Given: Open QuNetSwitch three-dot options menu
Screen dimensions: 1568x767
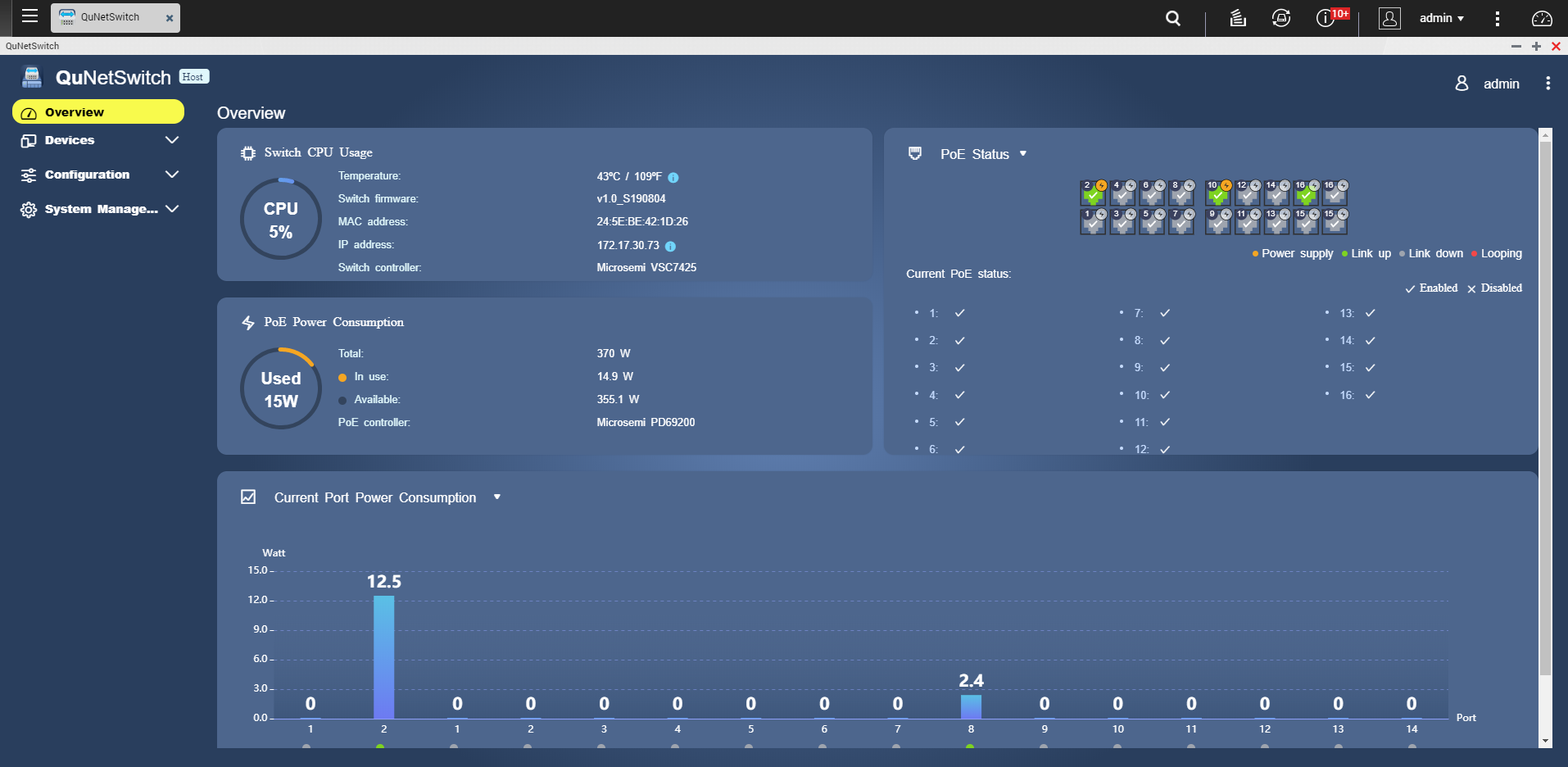Looking at the screenshot, I should pyautogui.click(x=1548, y=84).
